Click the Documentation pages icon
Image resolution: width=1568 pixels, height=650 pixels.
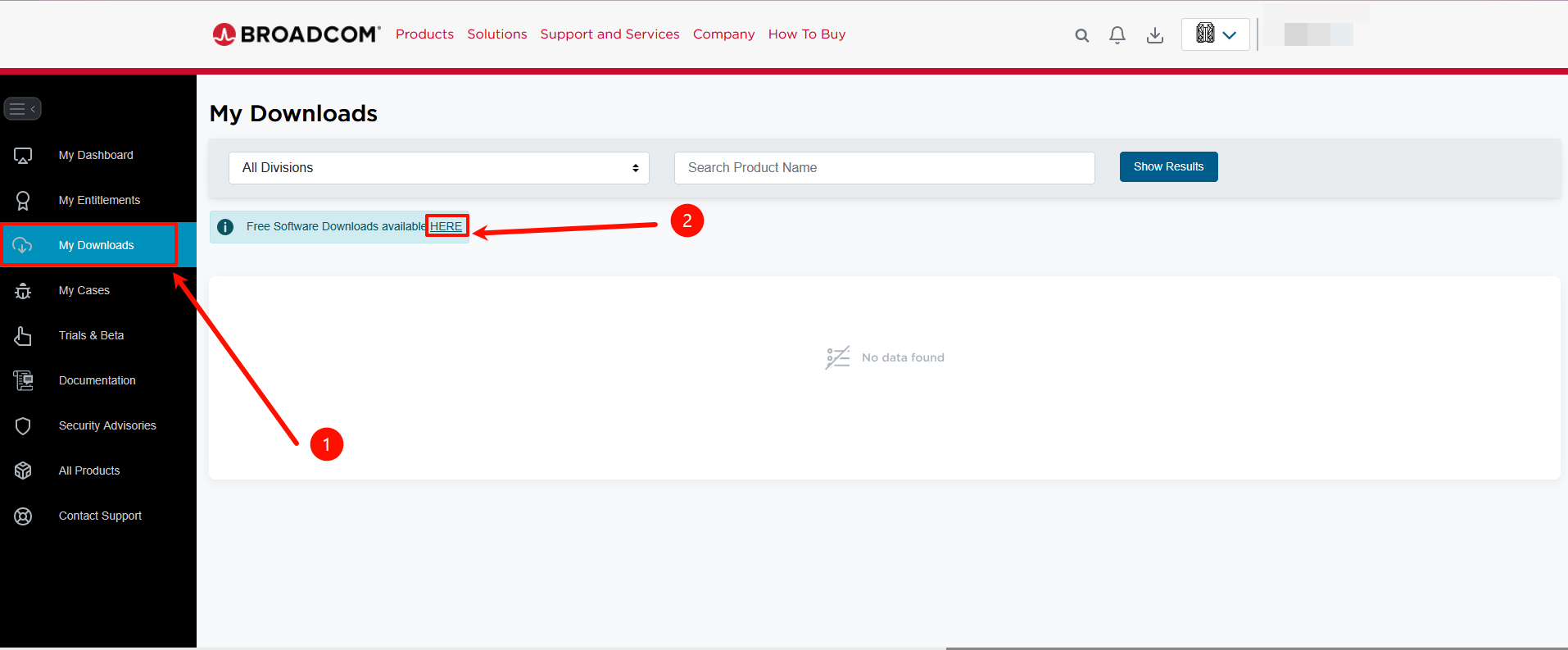23,380
